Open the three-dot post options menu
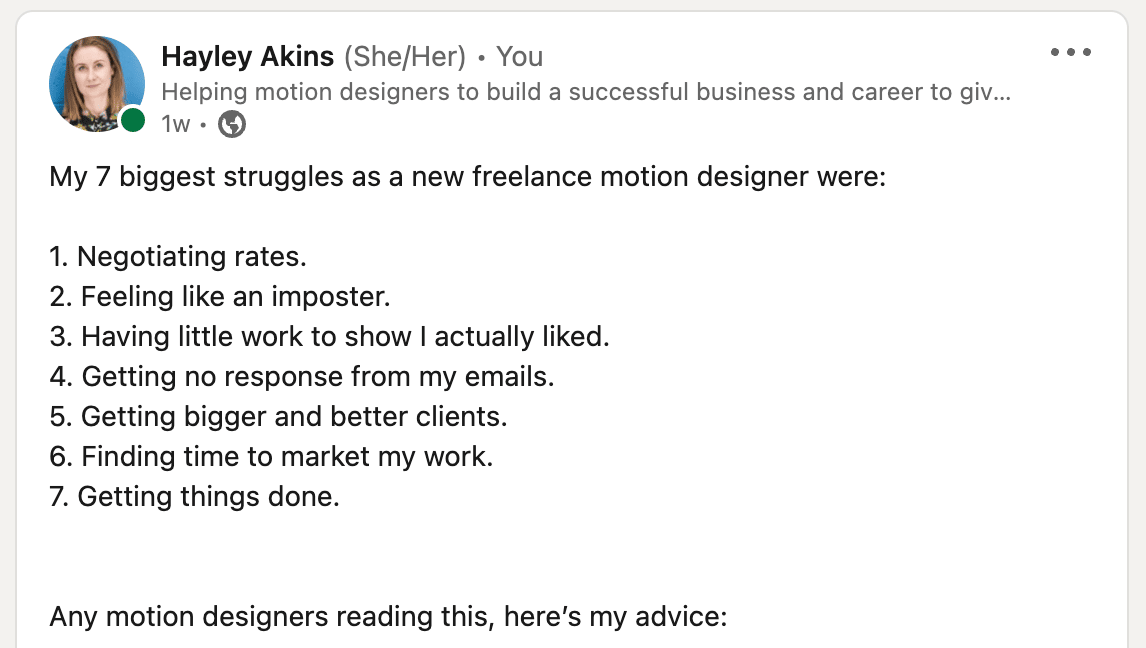 (x=1071, y=52)
